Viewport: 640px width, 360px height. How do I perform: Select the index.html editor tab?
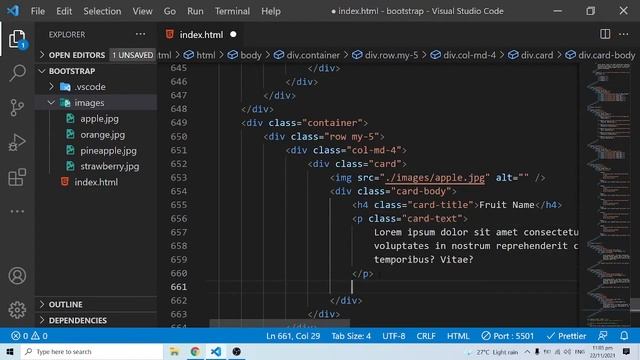pos(201,34)
